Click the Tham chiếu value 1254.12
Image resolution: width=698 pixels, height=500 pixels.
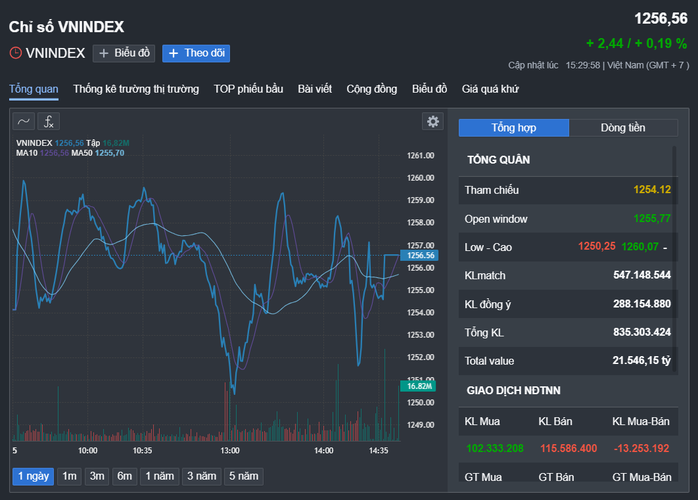pos(652,190)
